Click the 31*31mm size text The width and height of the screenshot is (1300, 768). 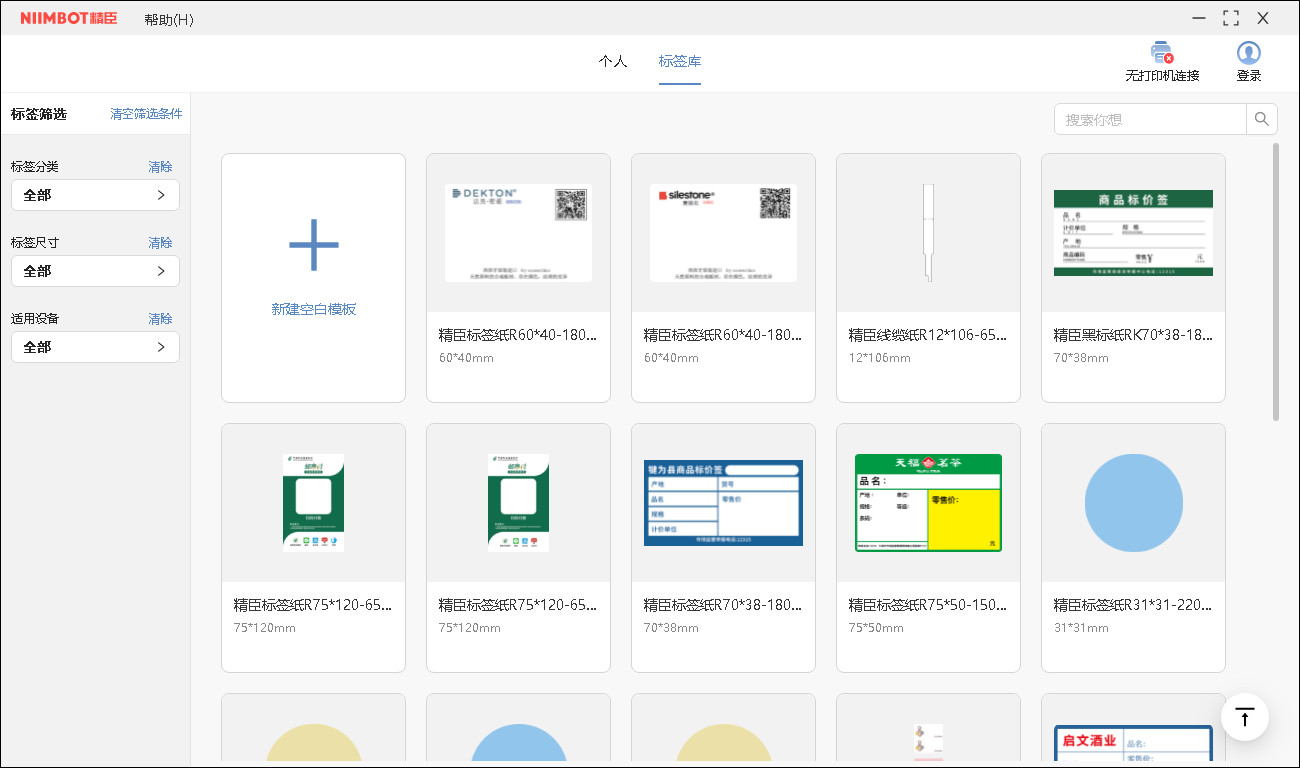1081,628
